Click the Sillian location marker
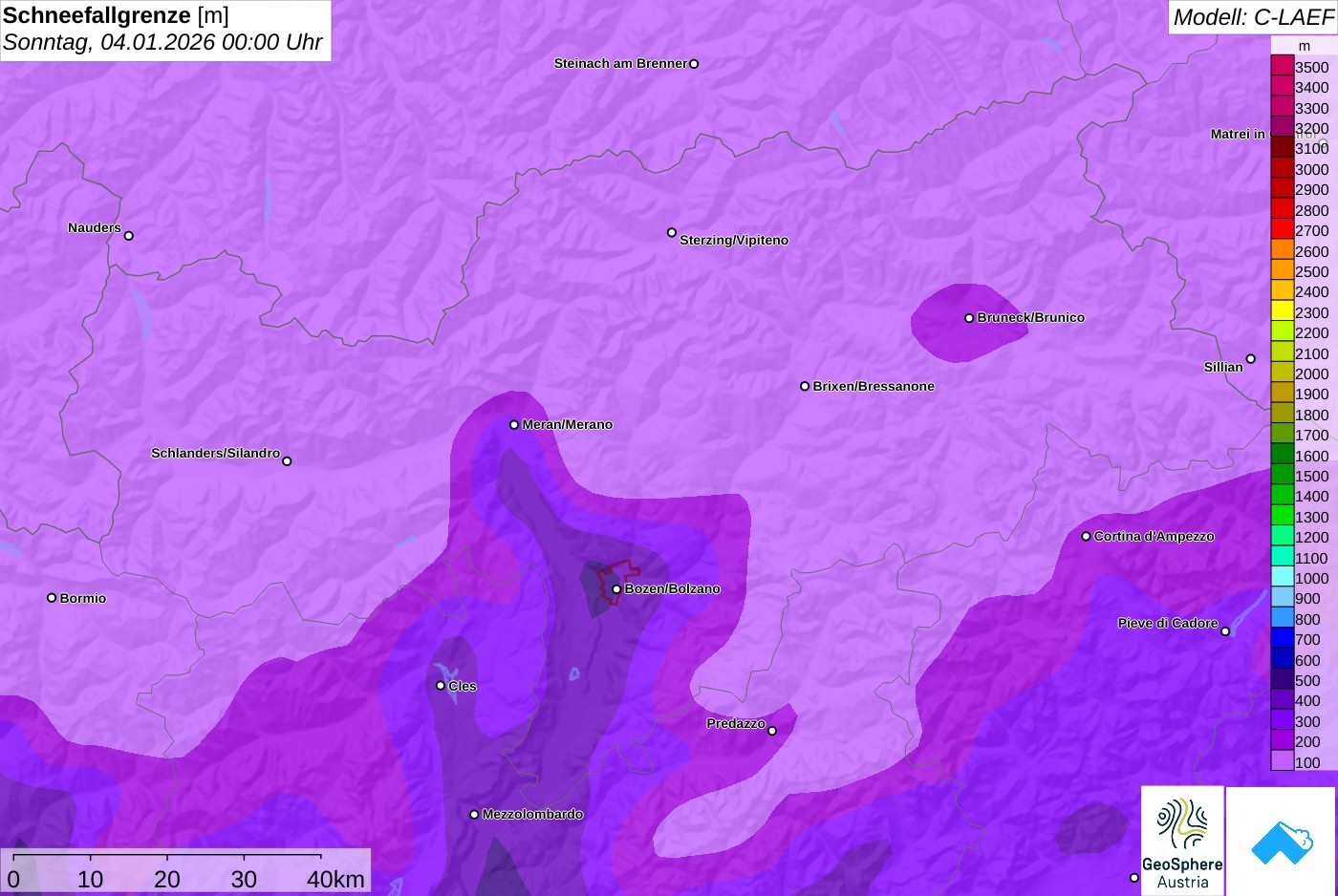1338x896 pixels. [1251, 359]
